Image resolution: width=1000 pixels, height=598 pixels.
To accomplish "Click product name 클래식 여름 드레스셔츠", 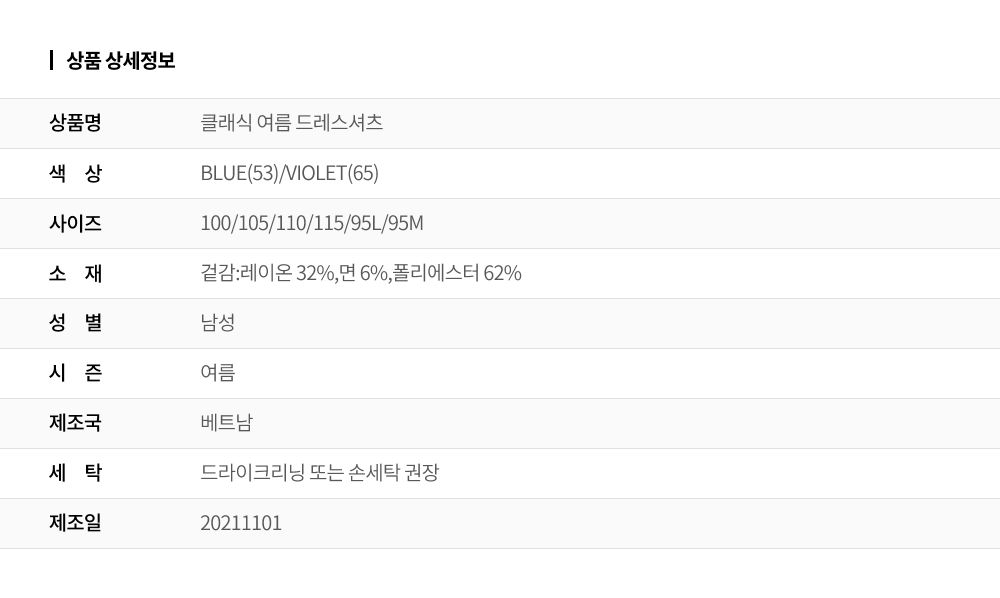I will tap(291, 122).
